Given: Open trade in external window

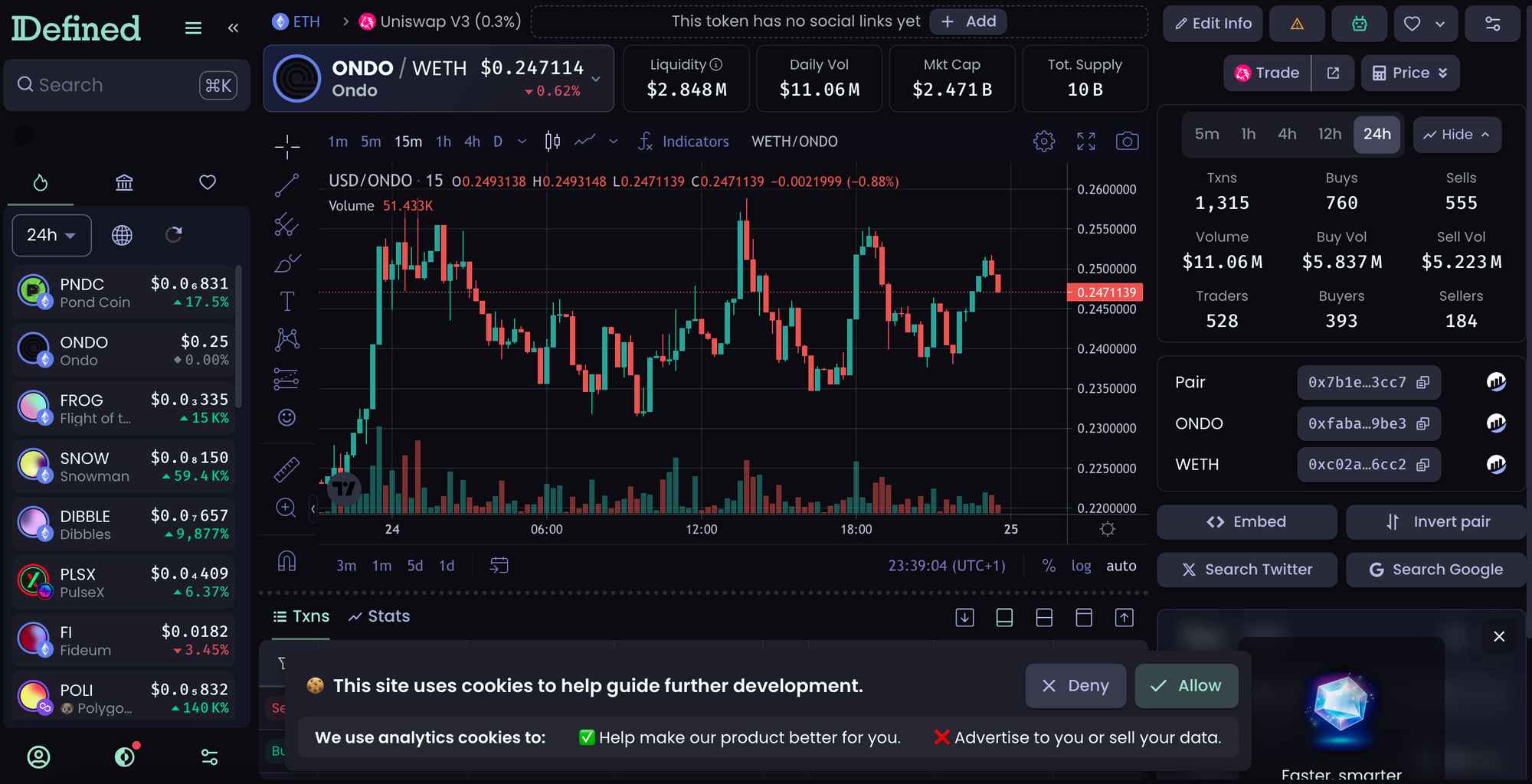Looking at the screenshot, I should [x=1333, y=73].
